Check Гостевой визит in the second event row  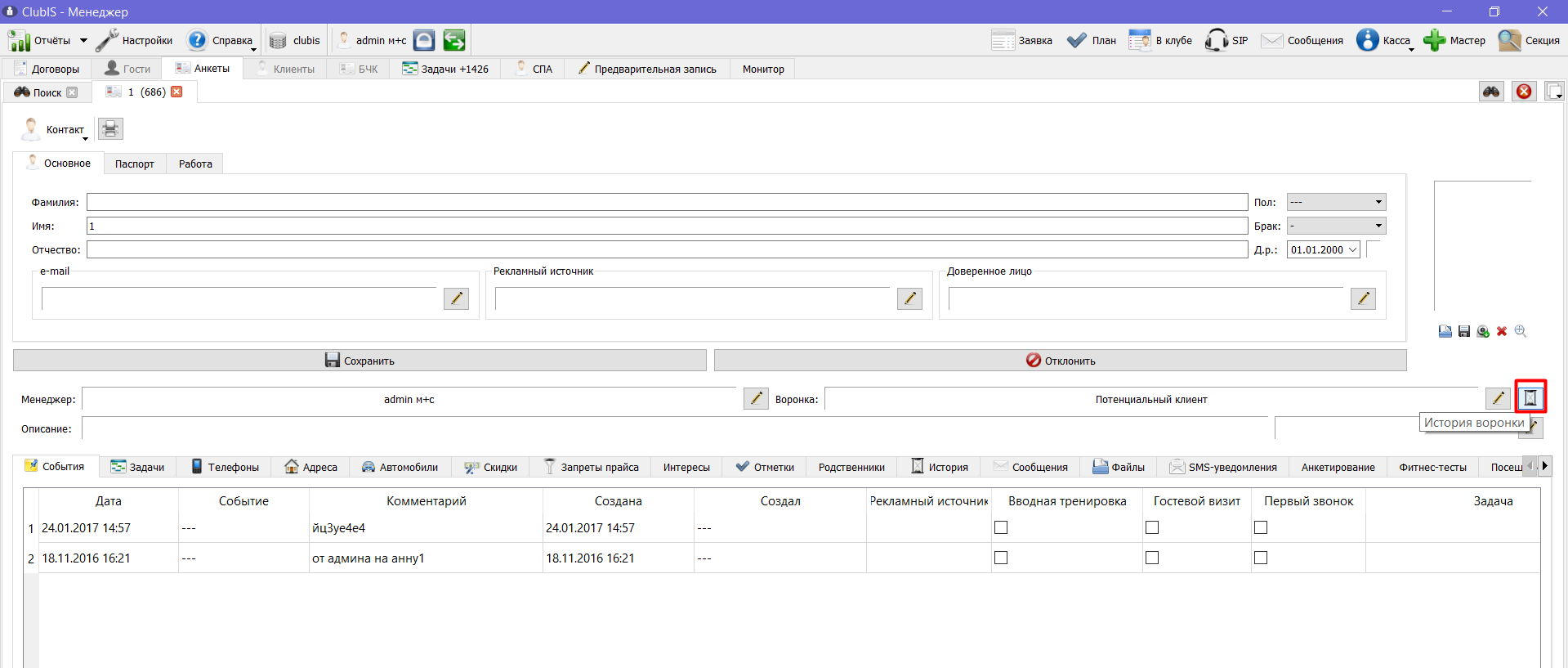1152,558
